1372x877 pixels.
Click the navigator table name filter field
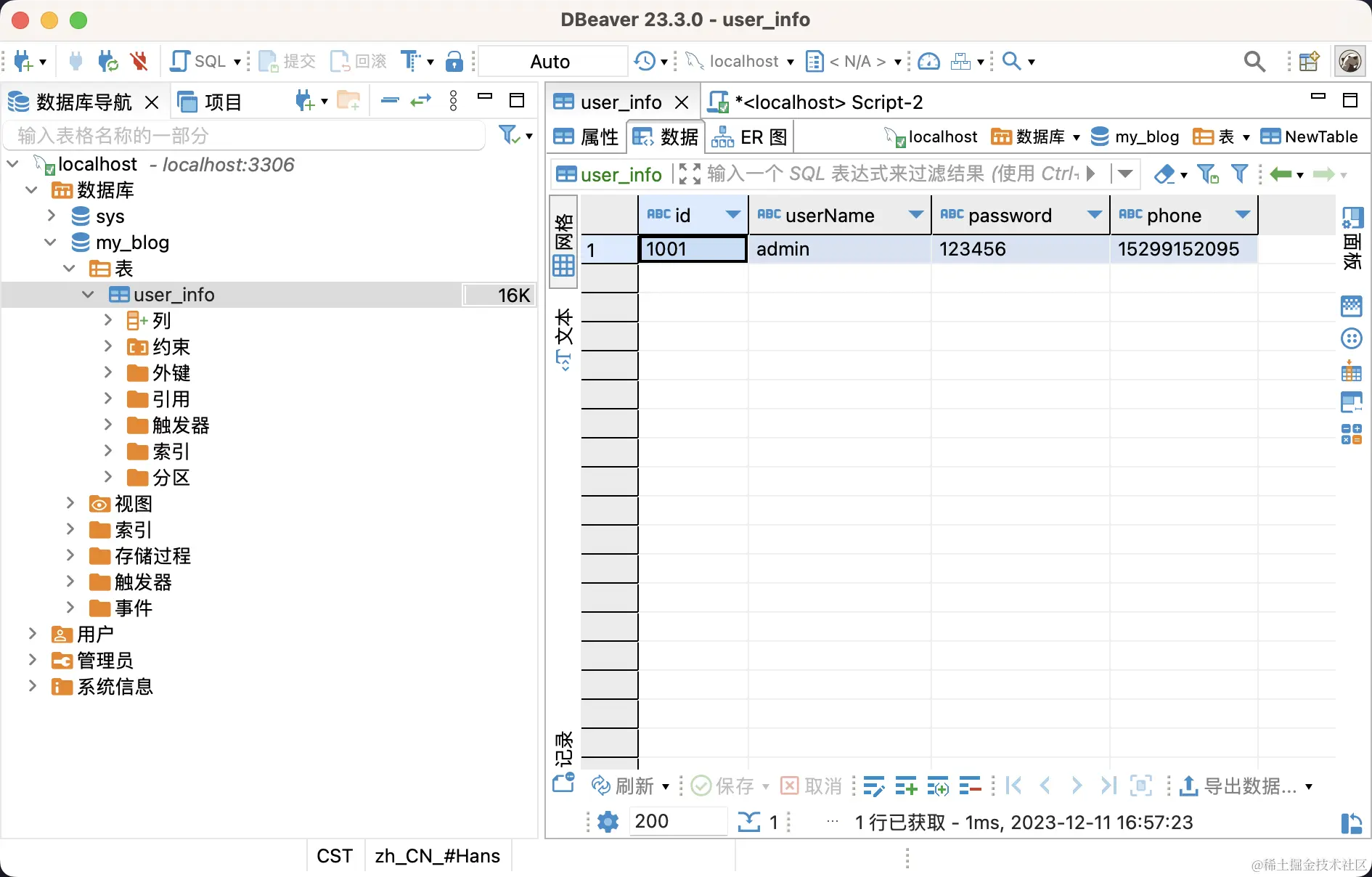click(244, 136)
